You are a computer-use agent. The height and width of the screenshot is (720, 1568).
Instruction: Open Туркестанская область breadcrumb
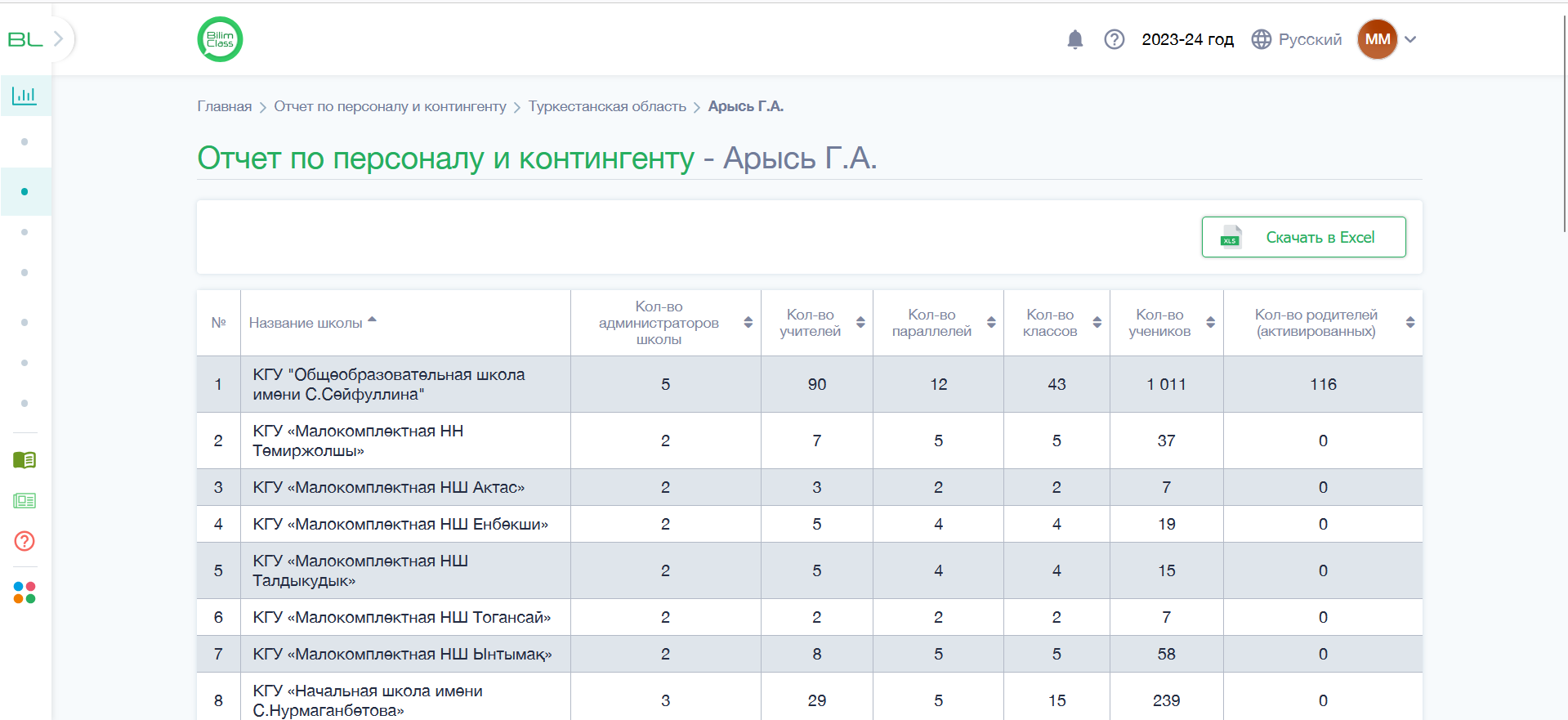pos(607,106)
